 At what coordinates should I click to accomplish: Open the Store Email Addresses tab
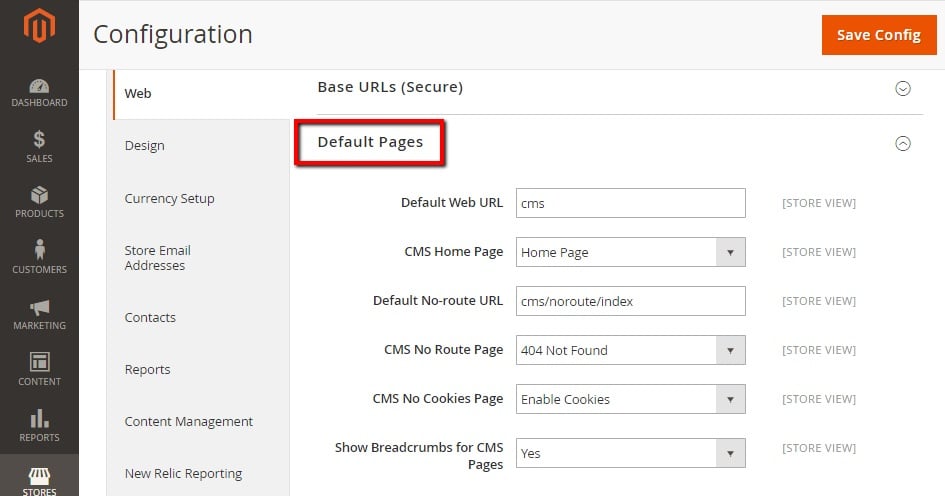pyautogui.click(x=157, y=258)
